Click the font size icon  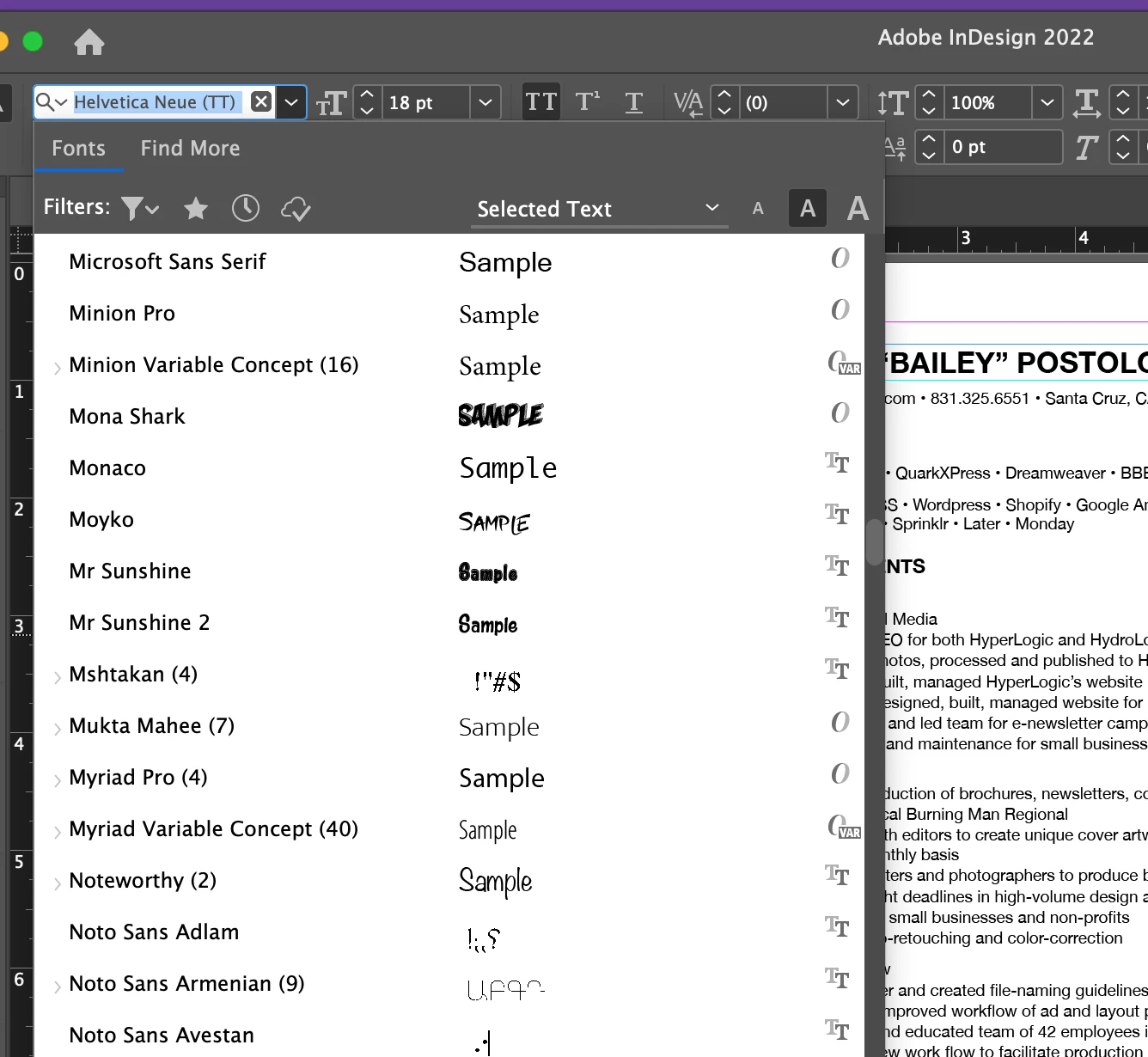pyautogui.click(x=331, y=103)
